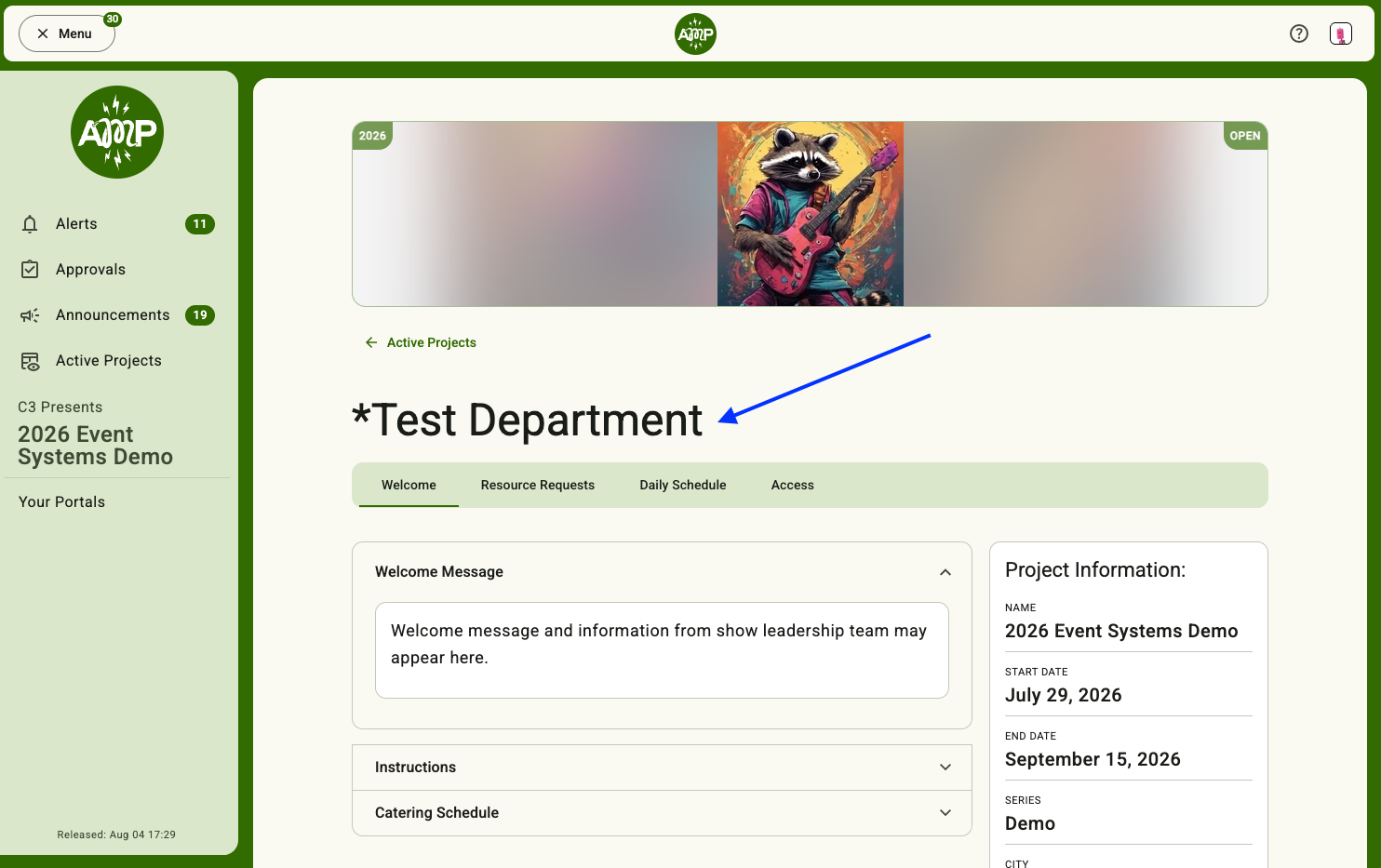Click the Alerts count badge 11
Viewport: 1381px width, 868px height.
point(200,224)
